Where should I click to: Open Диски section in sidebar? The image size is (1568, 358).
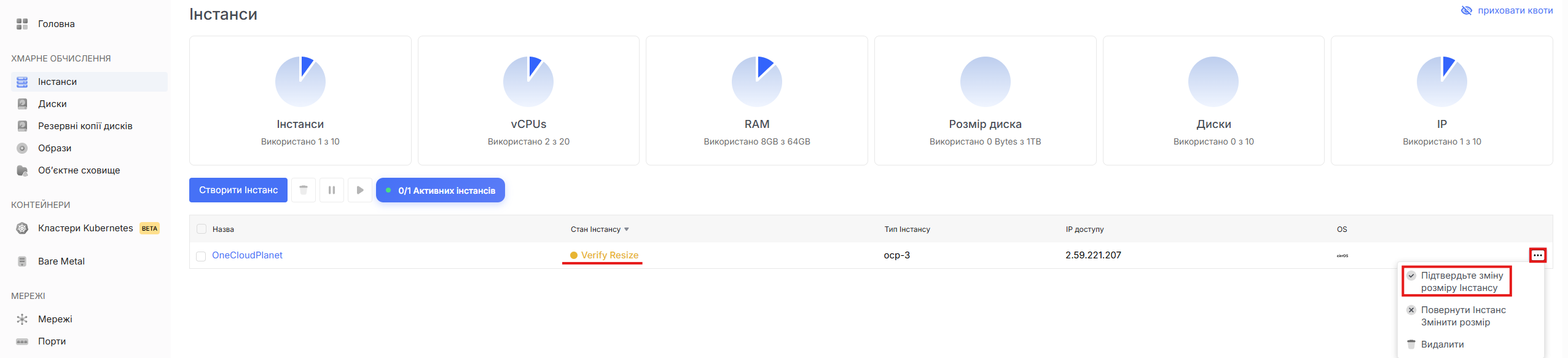pos(52,104)
